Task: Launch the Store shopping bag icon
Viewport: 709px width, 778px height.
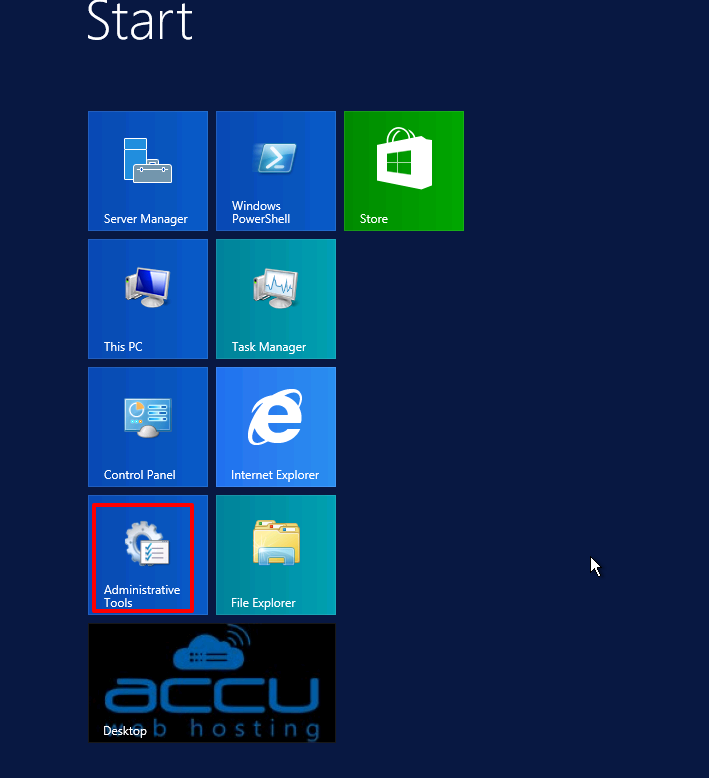Action: [403, 158]
